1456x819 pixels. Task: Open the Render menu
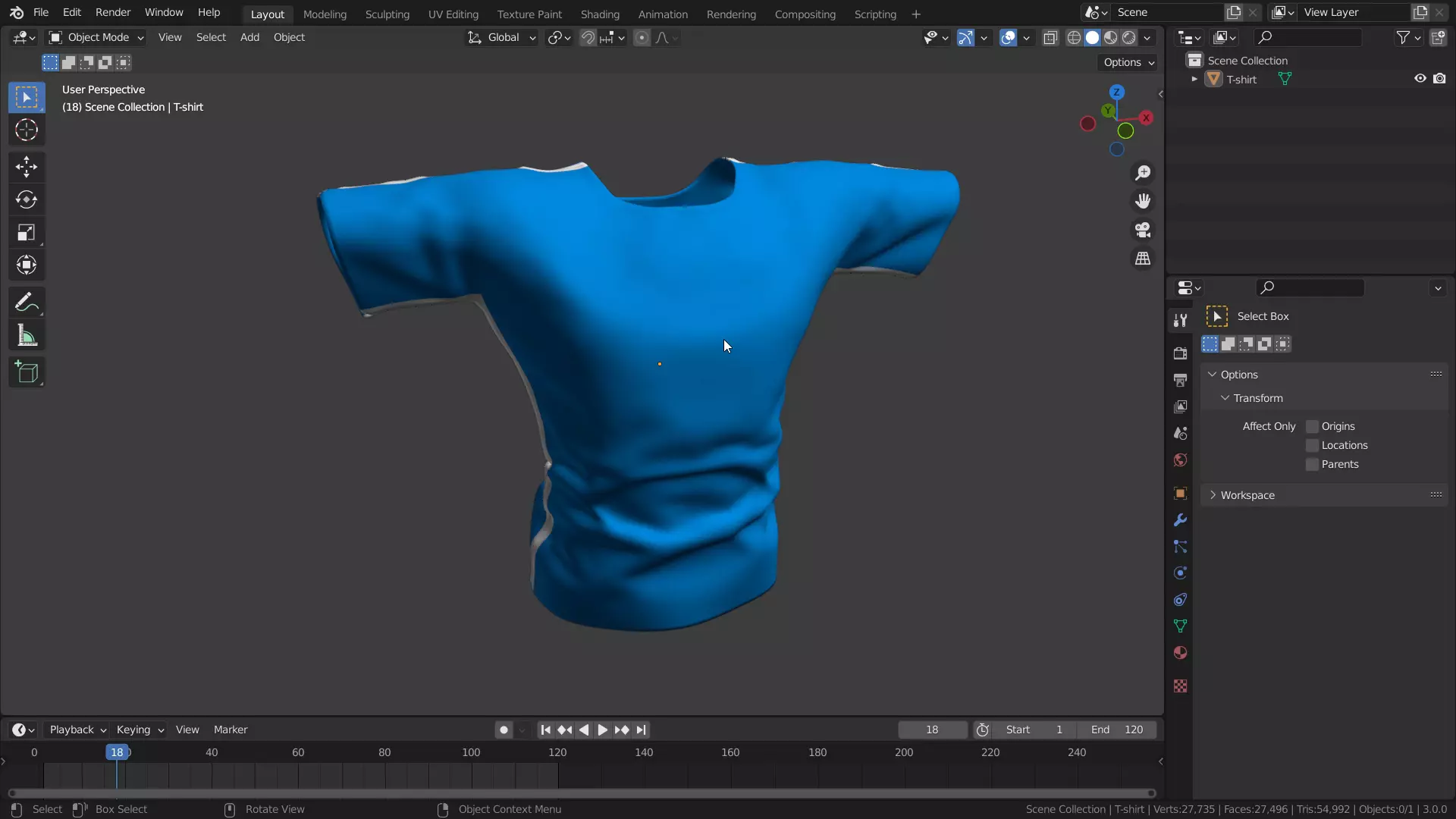click(113, 12)
